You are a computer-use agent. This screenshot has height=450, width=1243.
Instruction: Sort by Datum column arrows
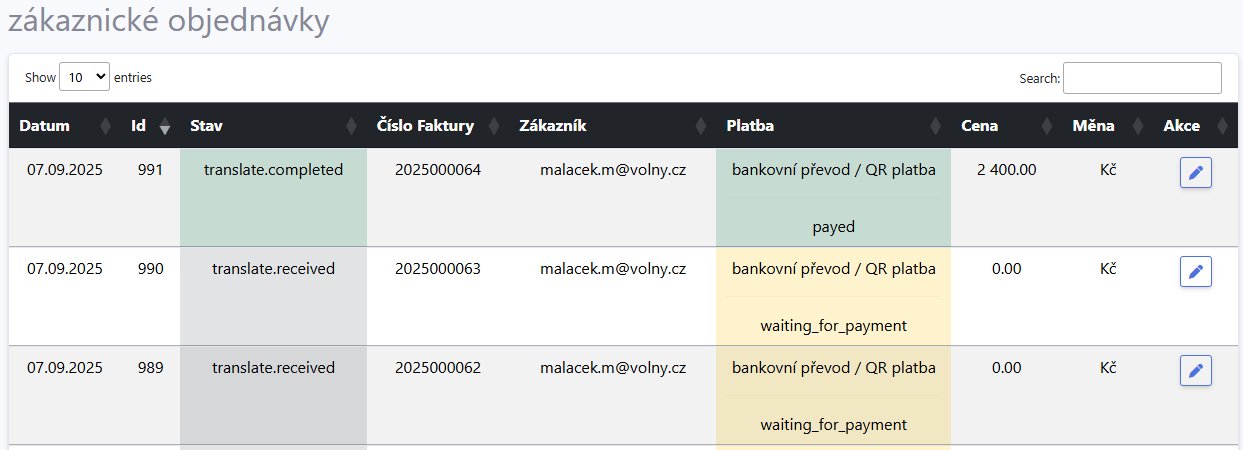[x=105, y=126]
